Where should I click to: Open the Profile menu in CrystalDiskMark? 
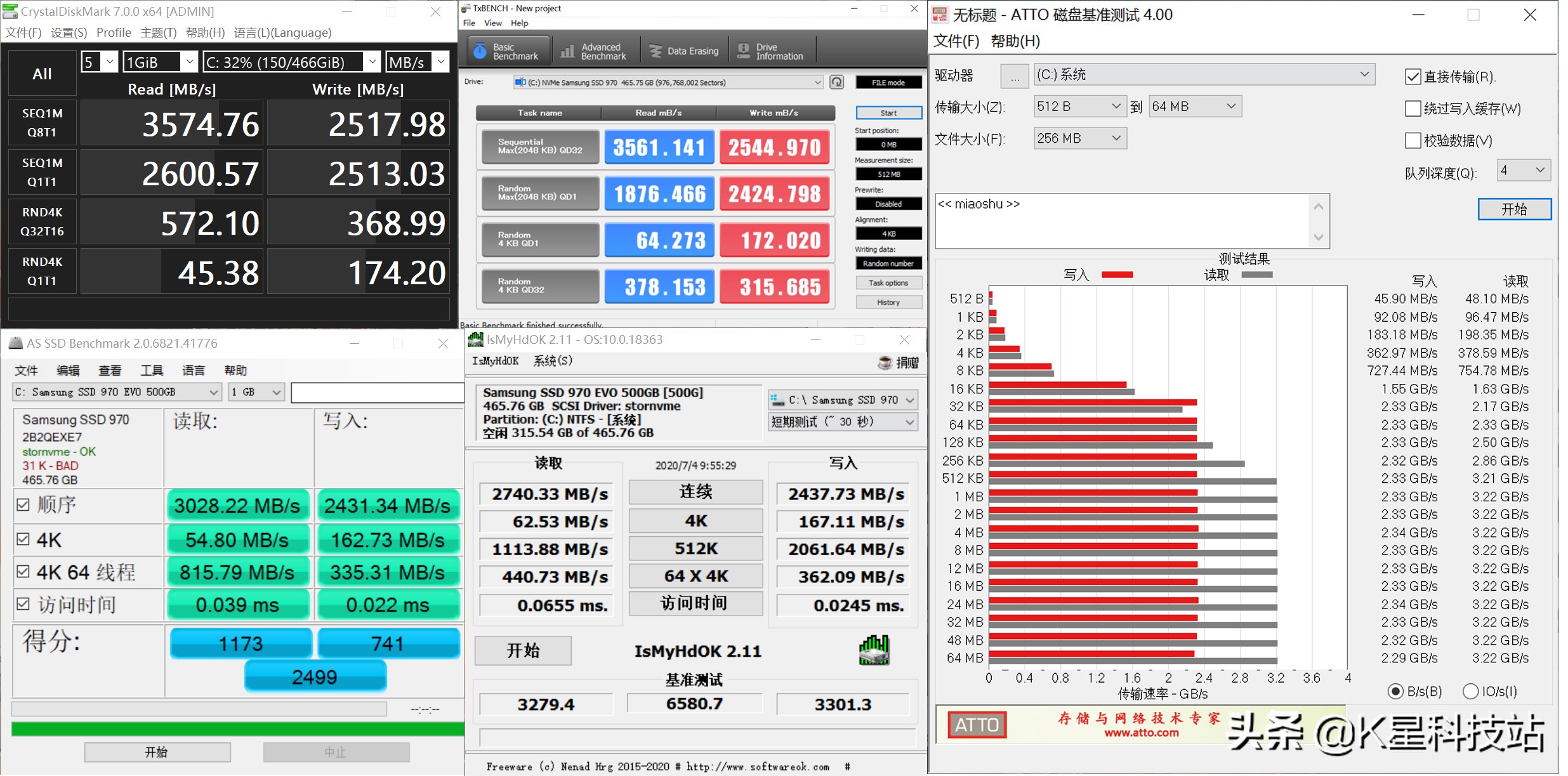[x=114, y=32]
